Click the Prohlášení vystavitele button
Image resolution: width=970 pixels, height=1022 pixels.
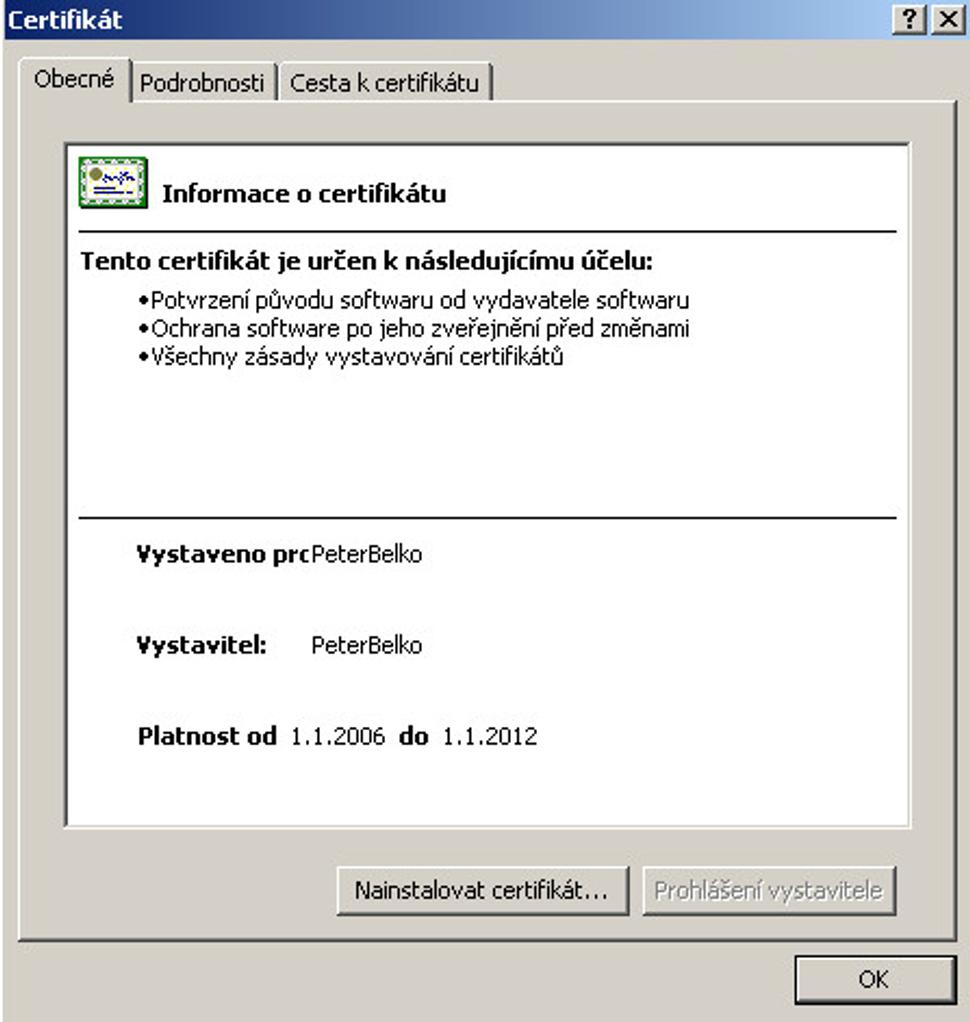(769, 890)
